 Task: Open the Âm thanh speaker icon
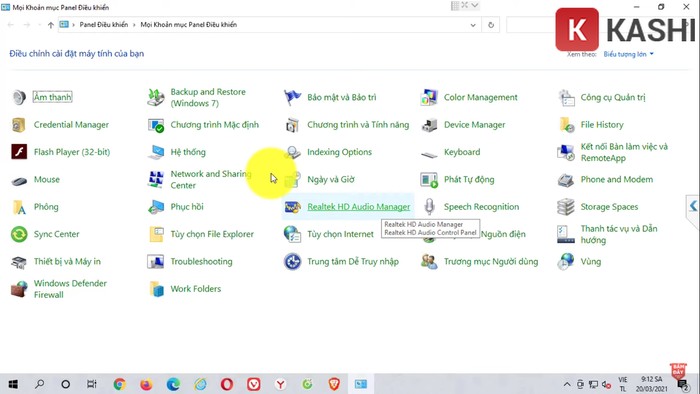(x=19, y=97)
